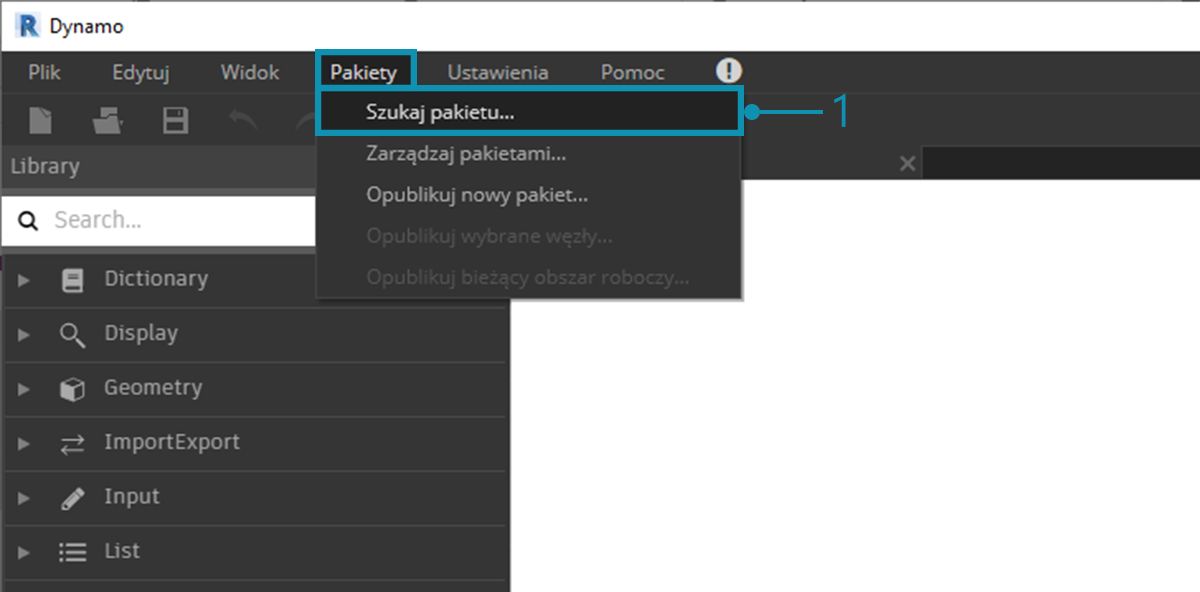This screenshot has width=1200, height=592.
Task: Click the List bullet icon
Action: (72, 552)
